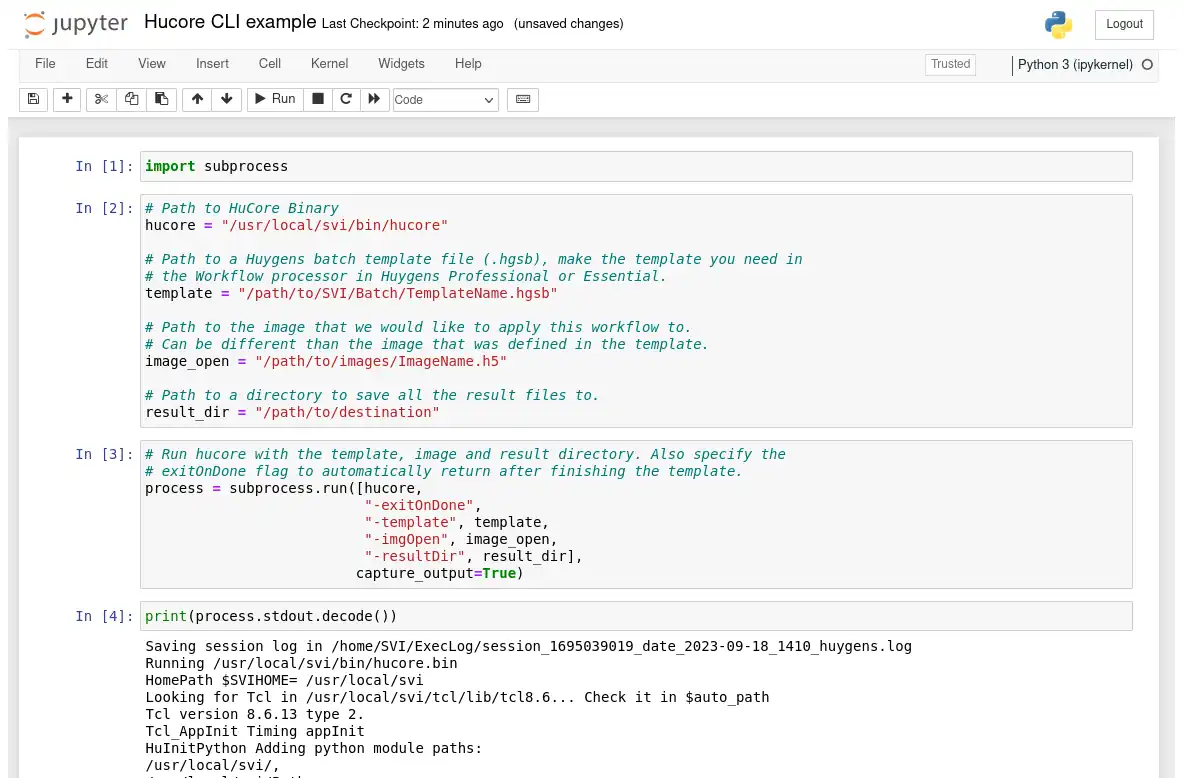
Task: Click into the import subprocess cell
Action: (636, 166)
